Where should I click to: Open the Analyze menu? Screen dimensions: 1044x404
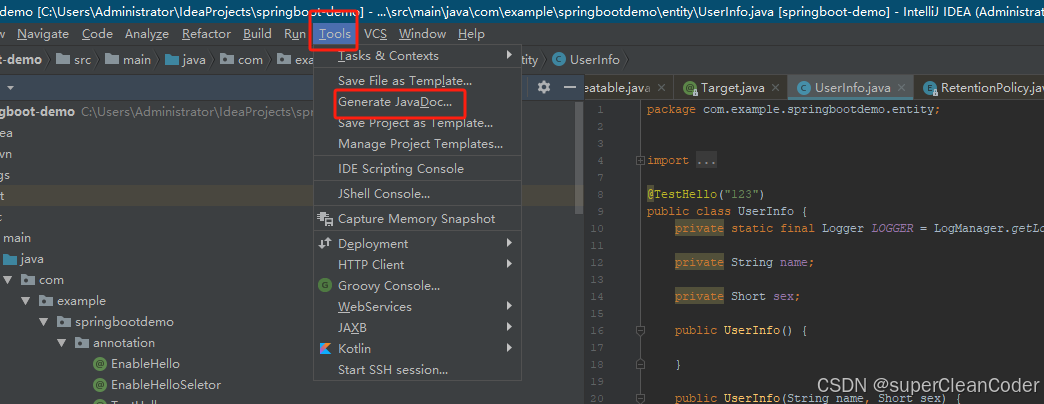click(147, 33)
